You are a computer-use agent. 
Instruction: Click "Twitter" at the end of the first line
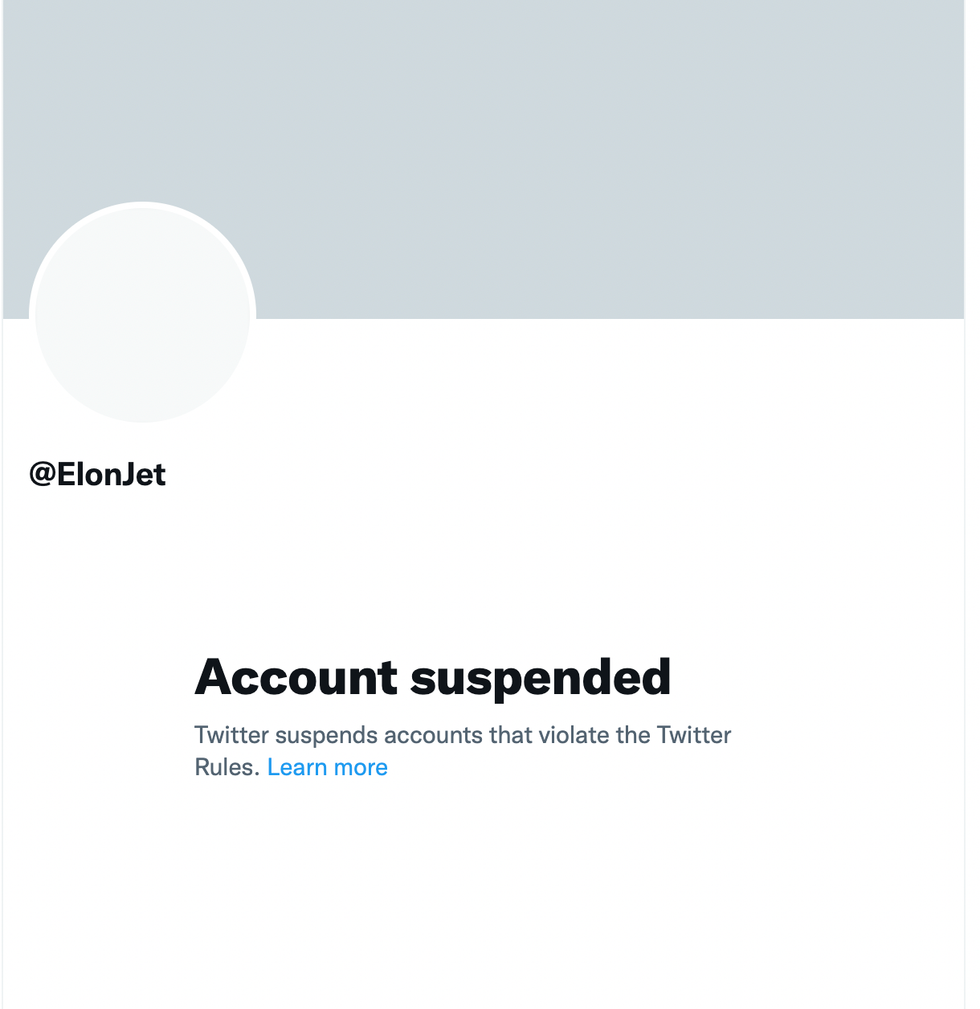point(694,735)
